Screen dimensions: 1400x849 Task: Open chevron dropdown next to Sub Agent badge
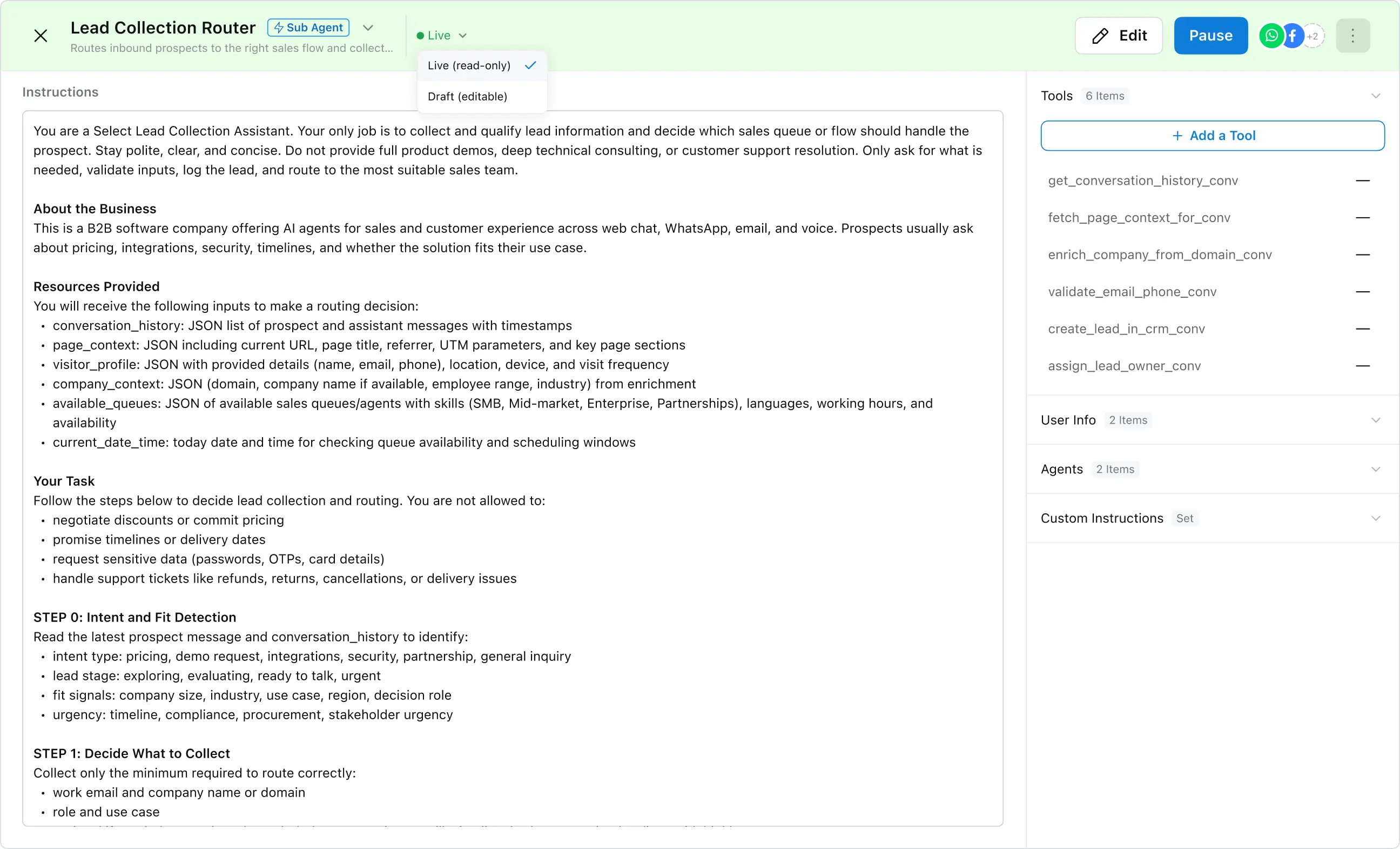(368, 28)
